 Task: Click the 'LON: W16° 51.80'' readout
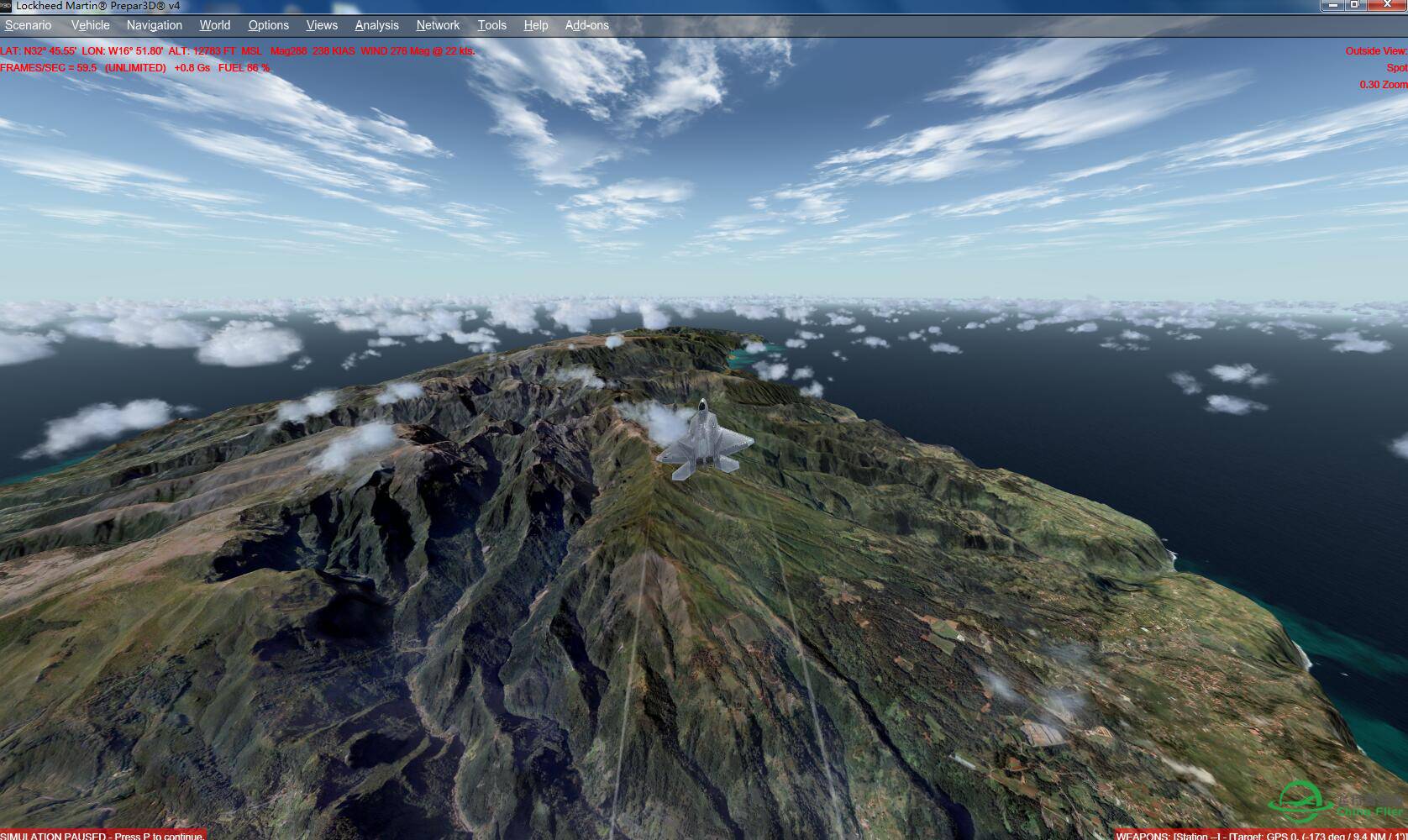(x=123, y=51)
